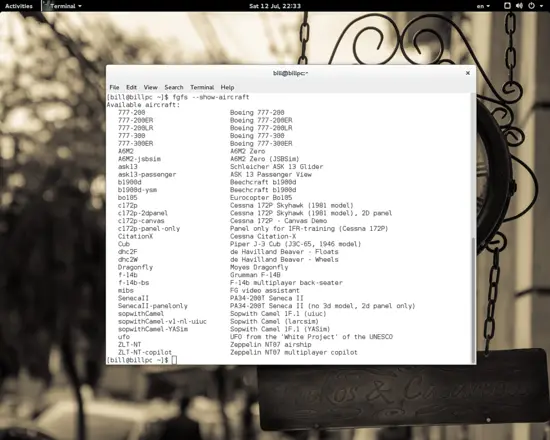Screen dimensions: 550x440
Task: Open the Edit menu
Action: [132, 87]
